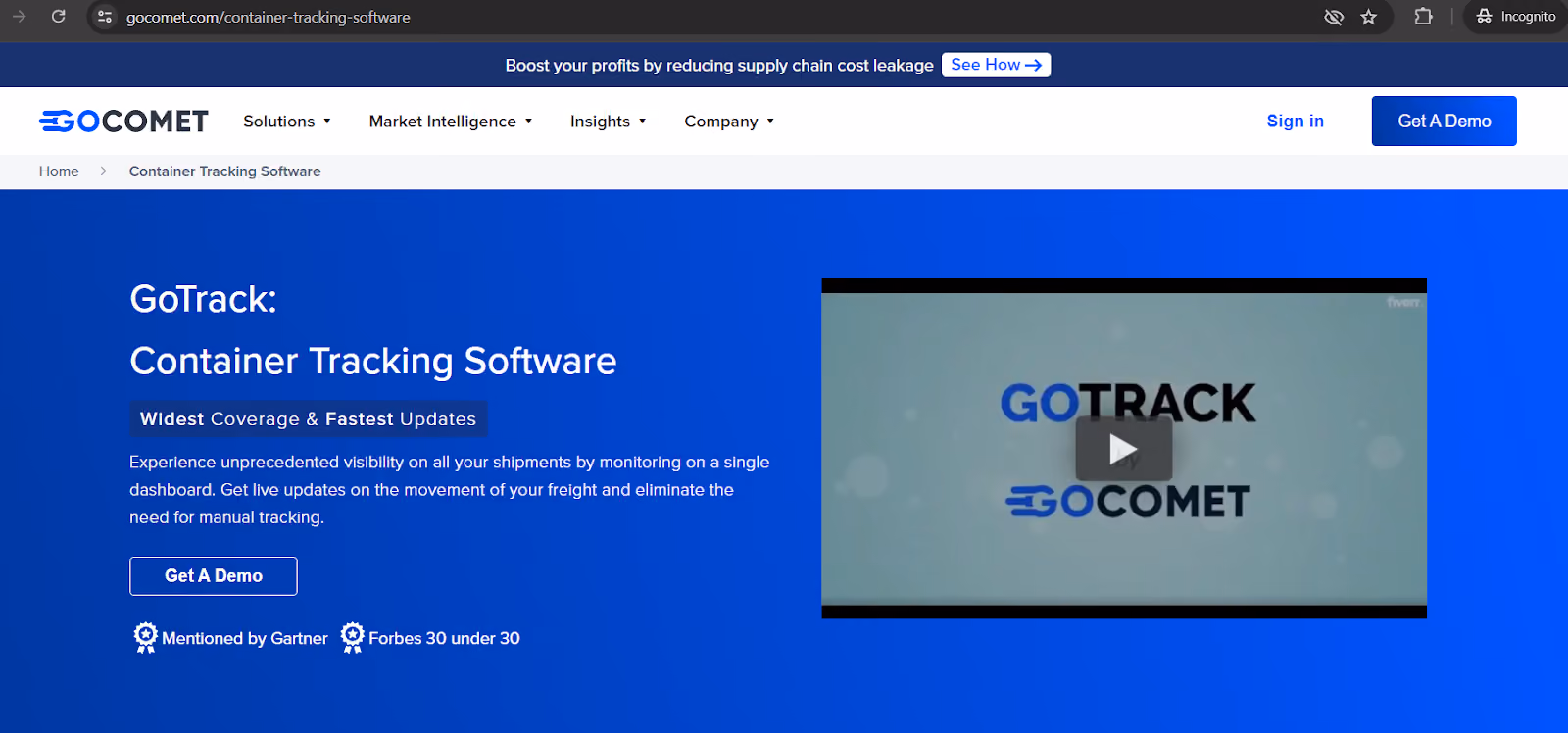Image resolution: width=1568 pixels, height=733 pixels.
Task: Click the breadcrumb separator chevron
Action: click(x=103, y=171)
